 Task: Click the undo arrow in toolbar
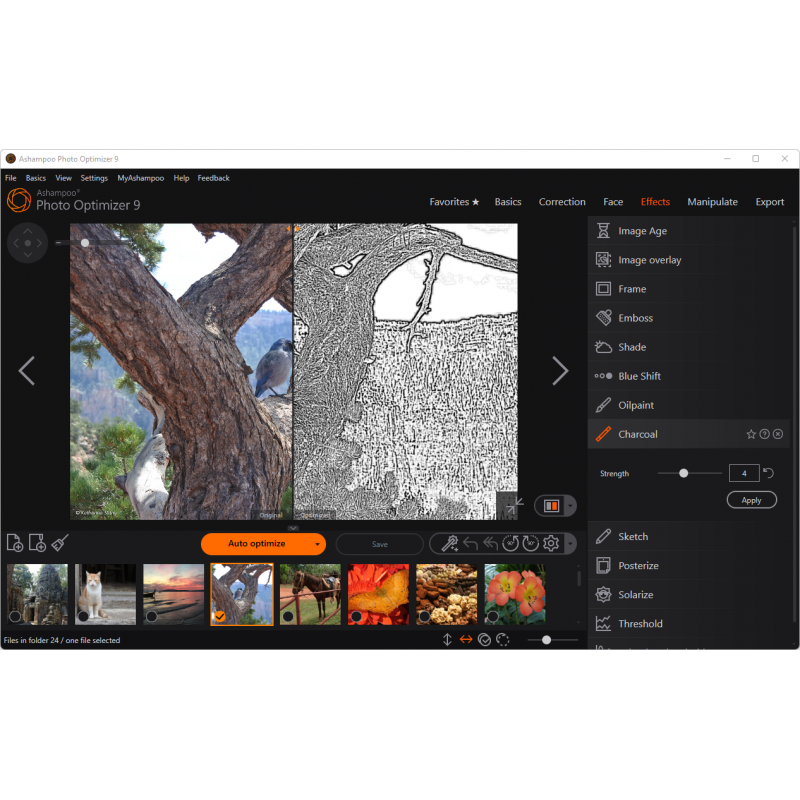point(470,544)
